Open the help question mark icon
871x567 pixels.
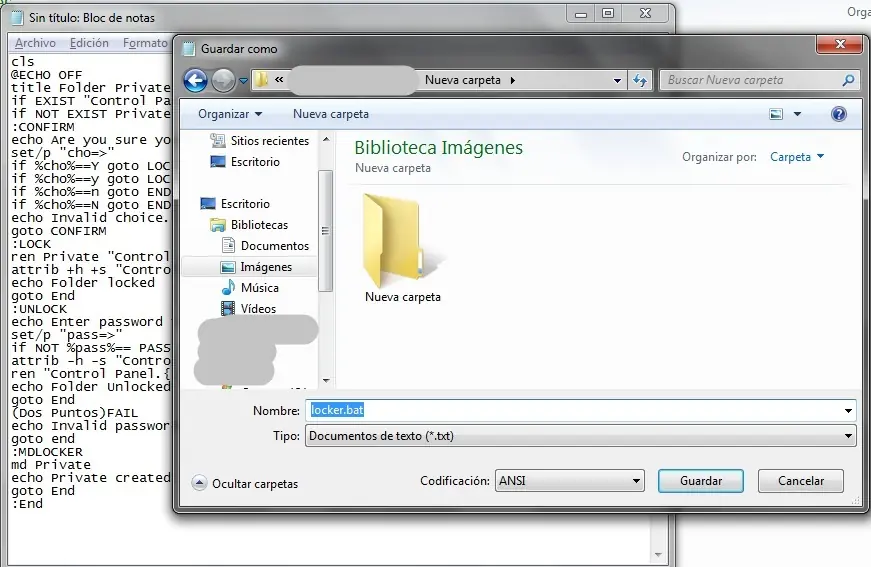tap(839, 114)
